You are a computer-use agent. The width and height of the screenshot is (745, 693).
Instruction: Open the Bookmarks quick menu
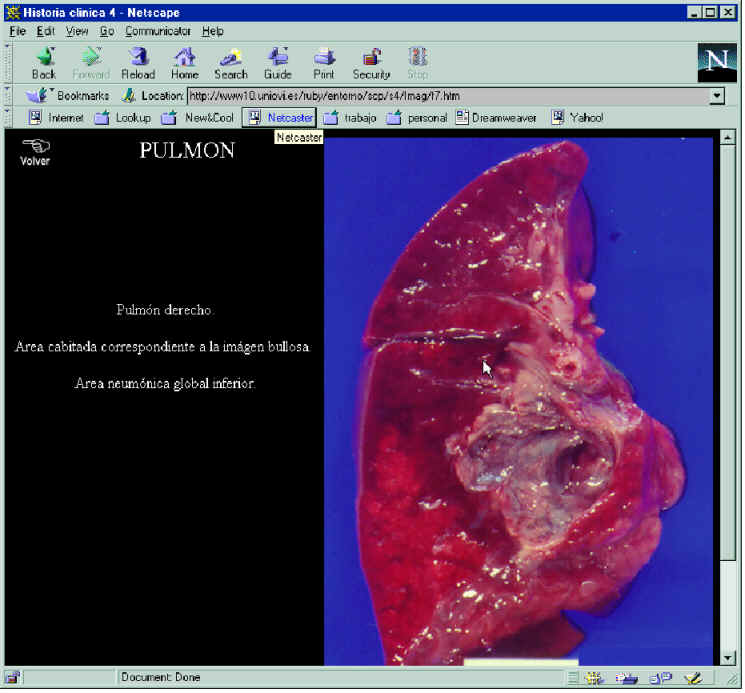68,96
